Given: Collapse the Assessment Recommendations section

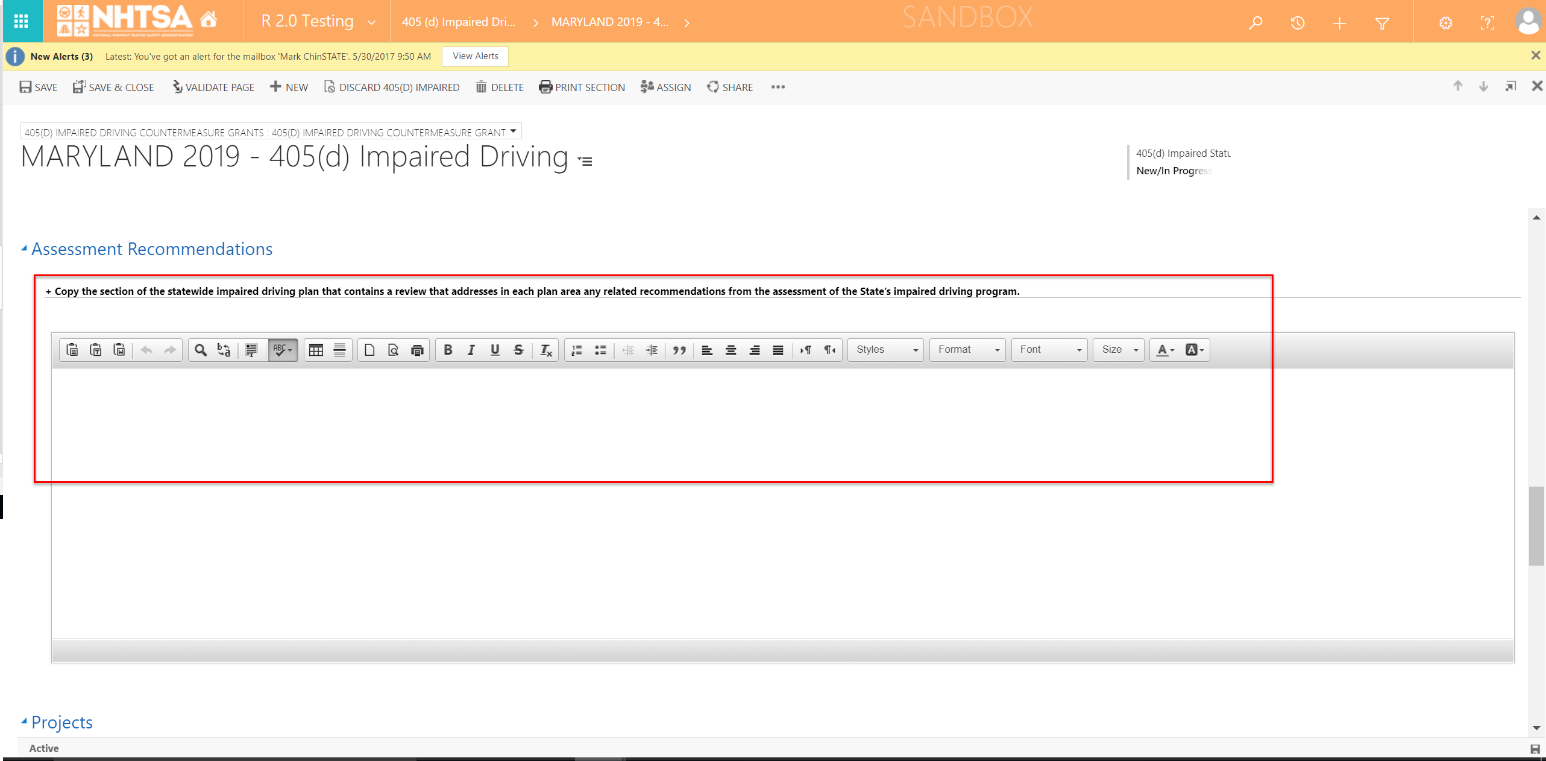Looking at the screenshot, I should tap(25, 249).
